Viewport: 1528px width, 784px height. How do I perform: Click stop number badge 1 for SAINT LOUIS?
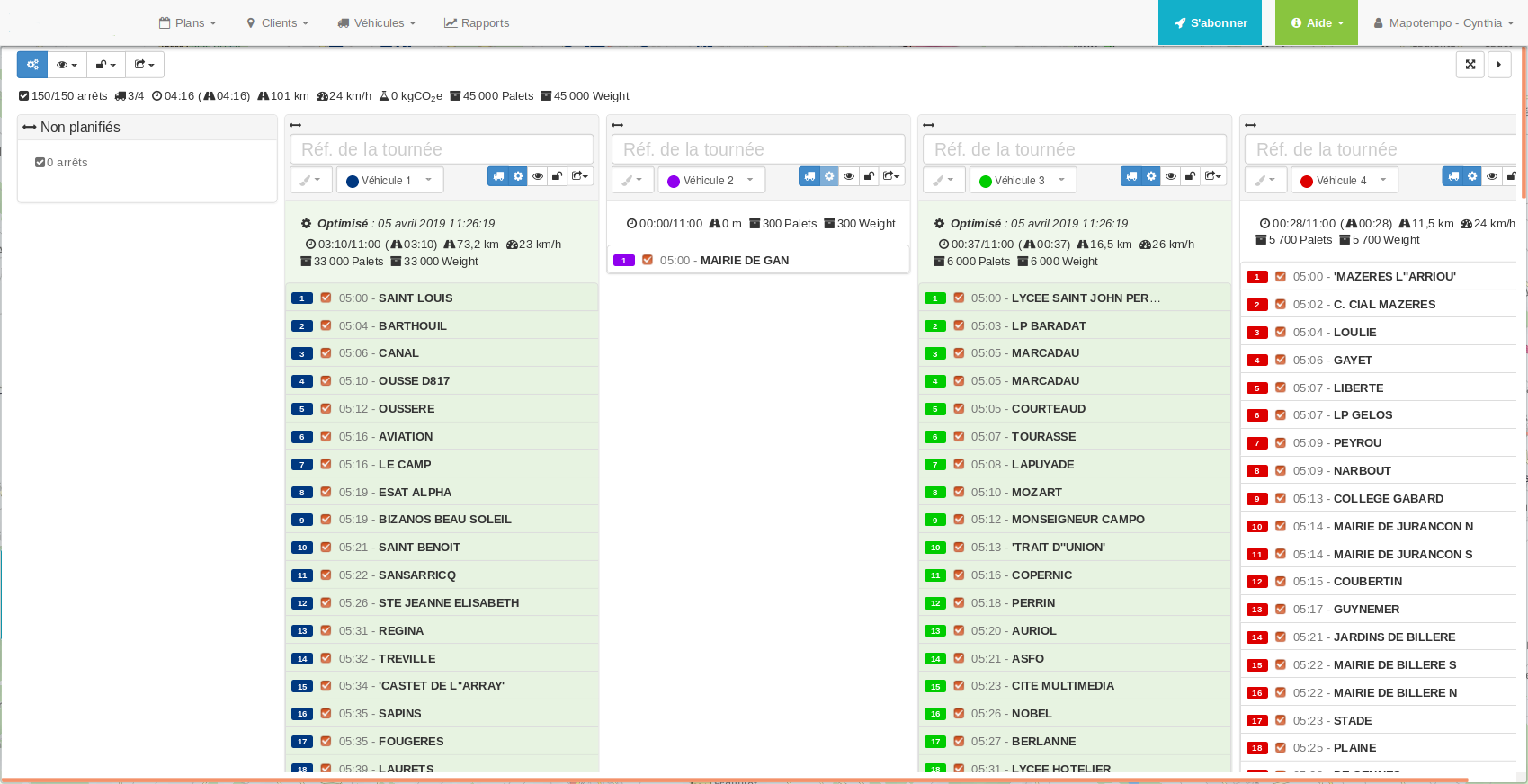tap(302, 298)
